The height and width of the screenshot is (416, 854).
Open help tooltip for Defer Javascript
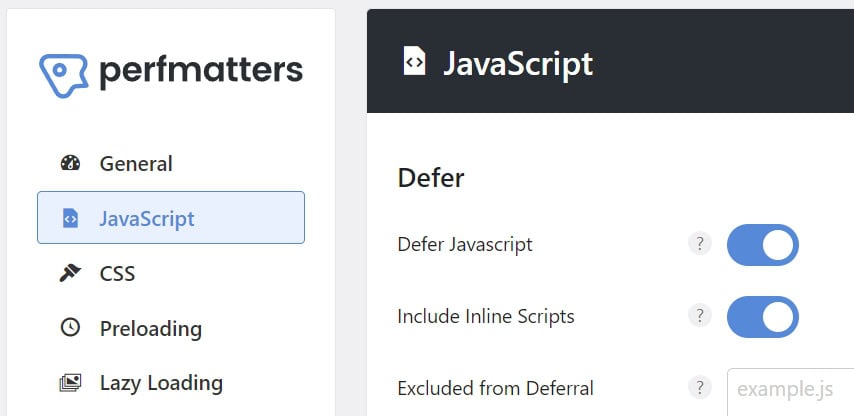pos(700,244)
